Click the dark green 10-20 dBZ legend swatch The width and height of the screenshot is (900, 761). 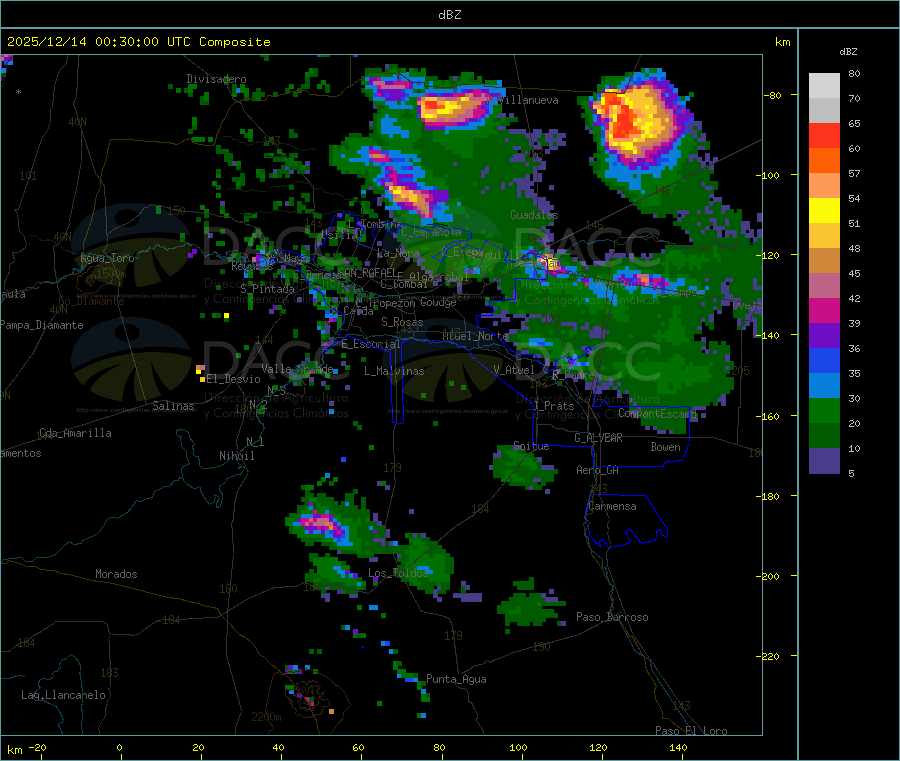(x=824, y=436)
